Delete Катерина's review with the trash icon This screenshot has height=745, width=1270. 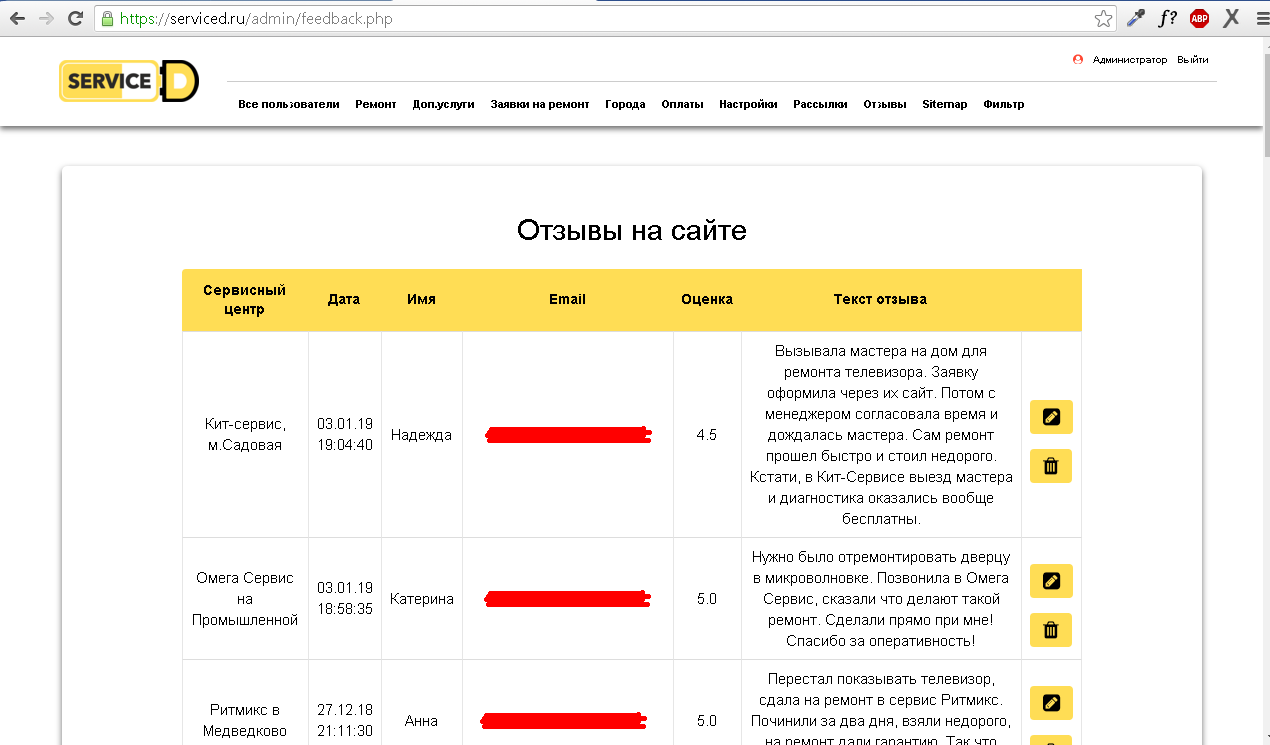pos(1051,630)
